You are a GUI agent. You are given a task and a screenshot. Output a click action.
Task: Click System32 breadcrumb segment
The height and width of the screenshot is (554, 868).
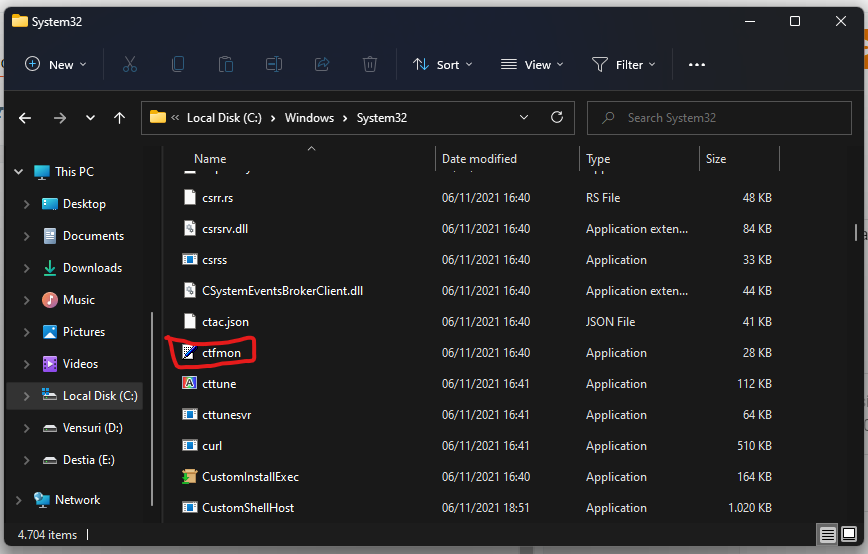(381, 118)
